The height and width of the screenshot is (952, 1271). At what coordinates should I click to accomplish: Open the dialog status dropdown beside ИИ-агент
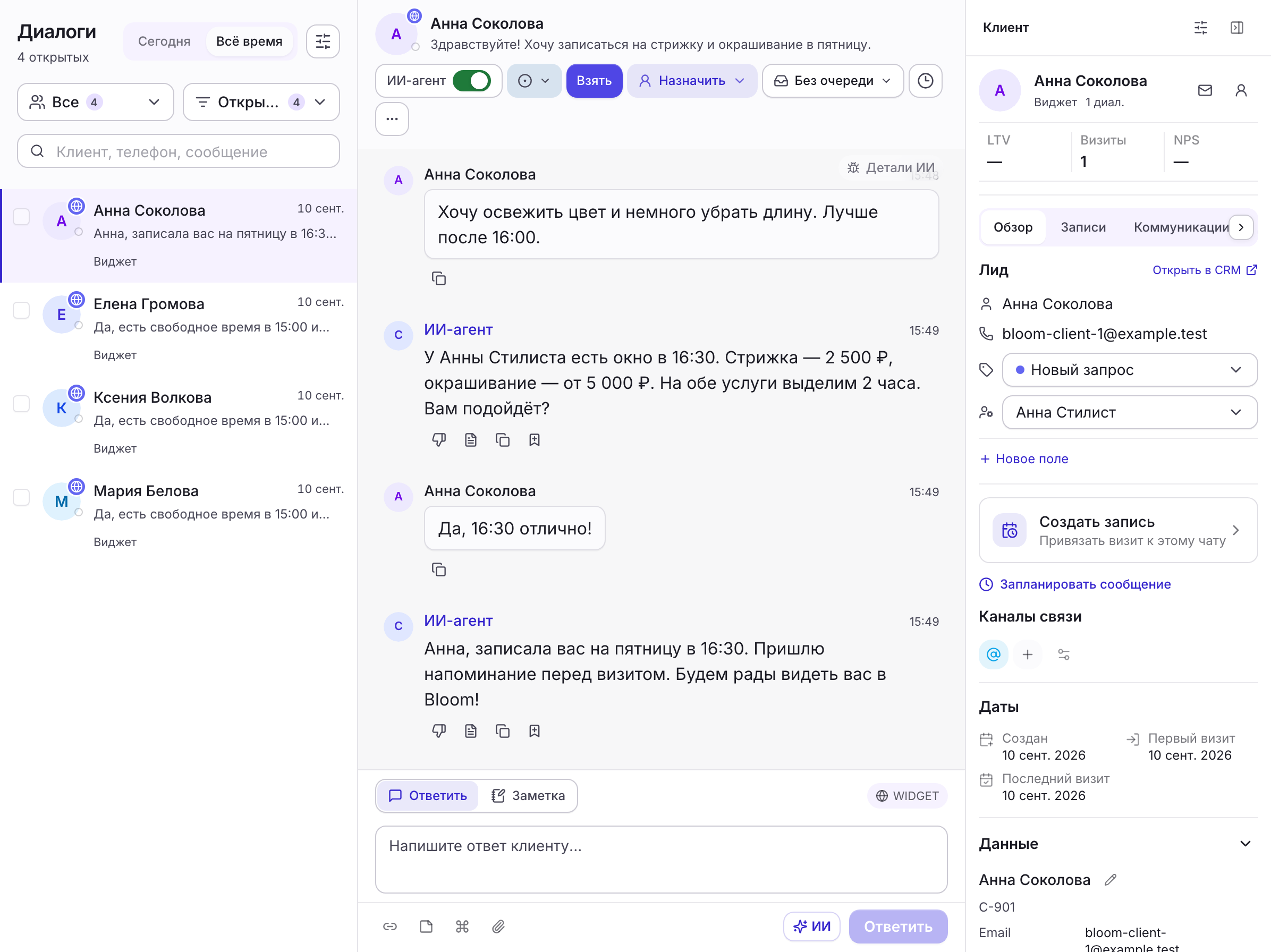pos(534,81)
